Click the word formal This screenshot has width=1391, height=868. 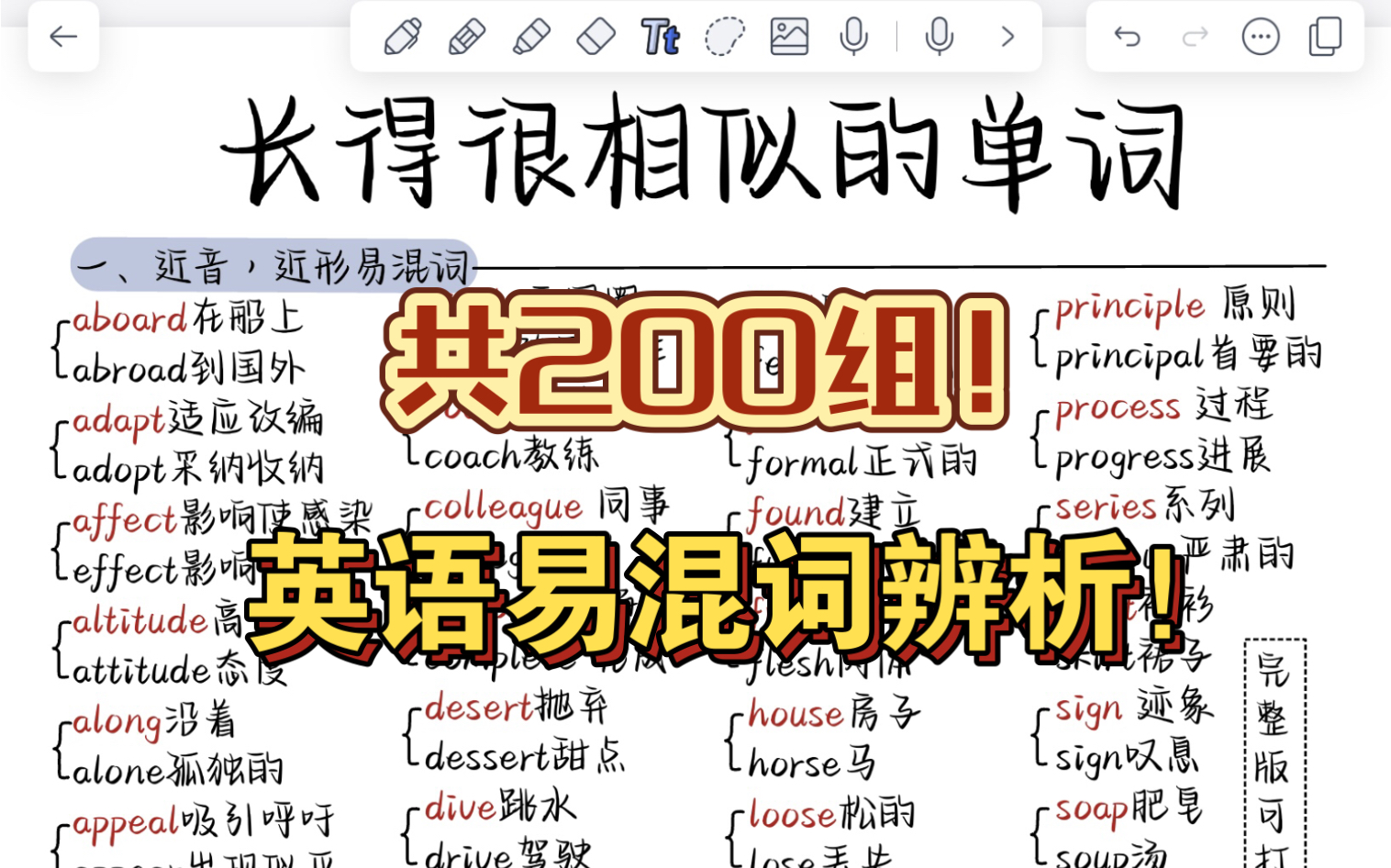point(803,462)
